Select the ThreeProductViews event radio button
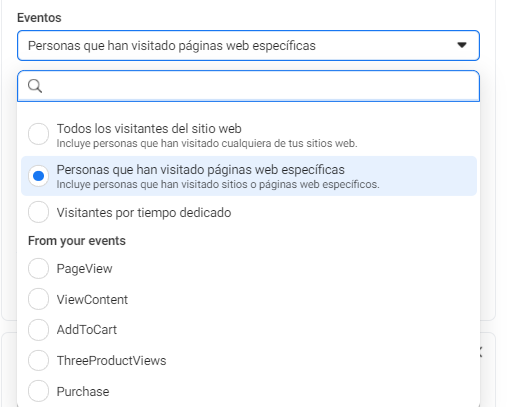 38,360
